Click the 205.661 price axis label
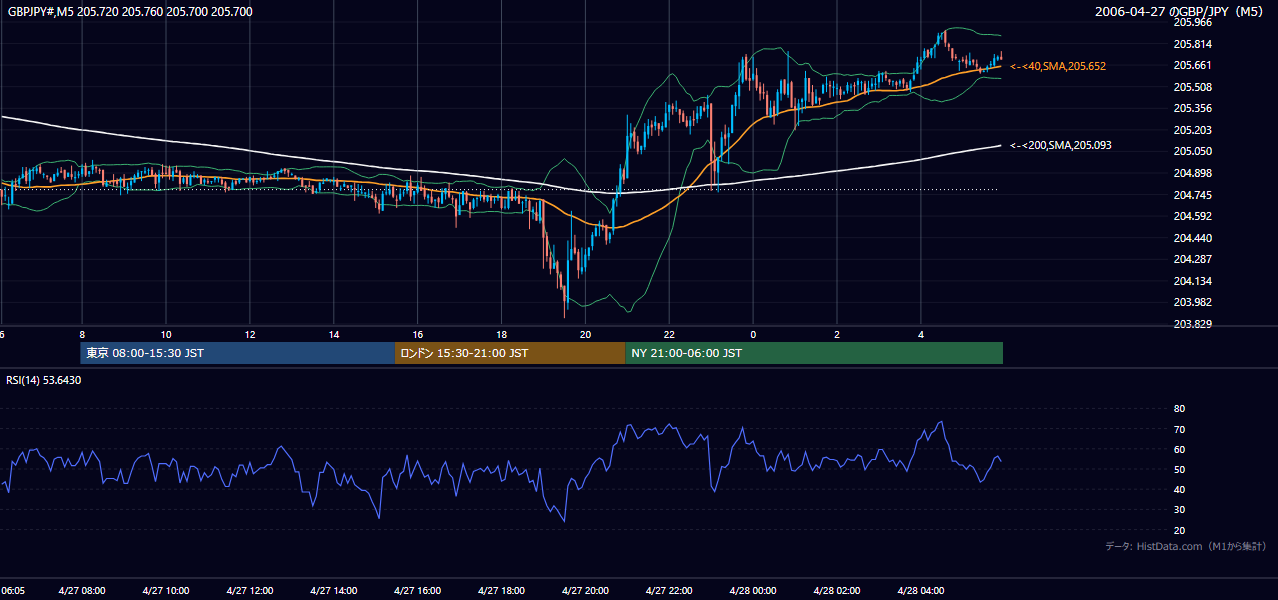 (x=1193, y=65)
